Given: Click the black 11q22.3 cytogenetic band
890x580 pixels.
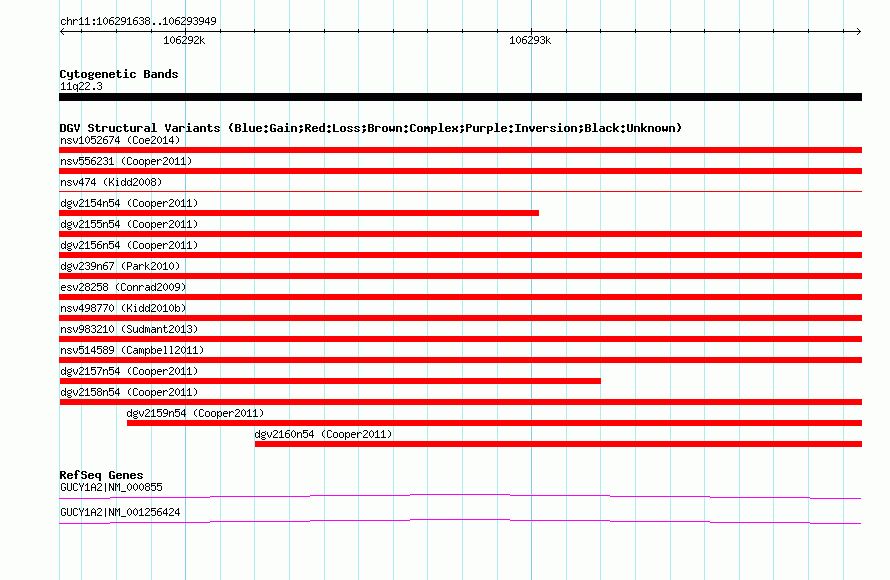Looking at the screenshot, I should (460, 97).
